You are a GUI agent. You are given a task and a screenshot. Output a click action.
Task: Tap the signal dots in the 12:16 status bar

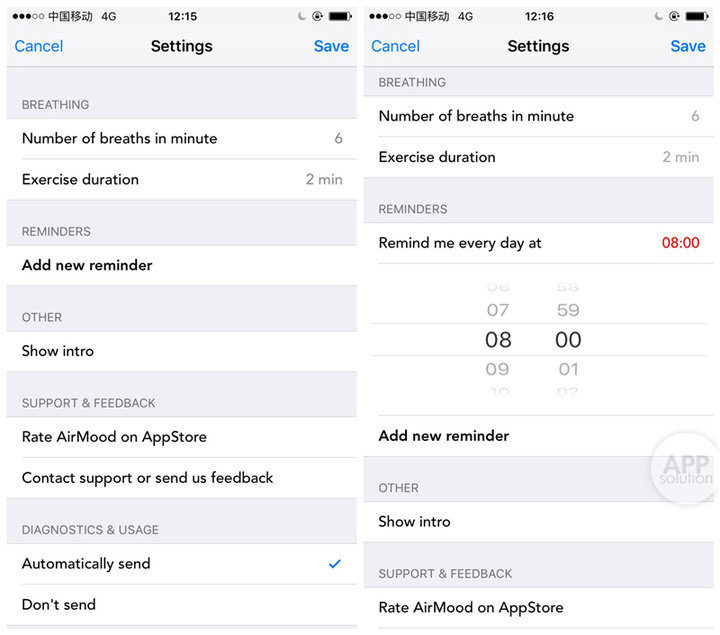383,17
